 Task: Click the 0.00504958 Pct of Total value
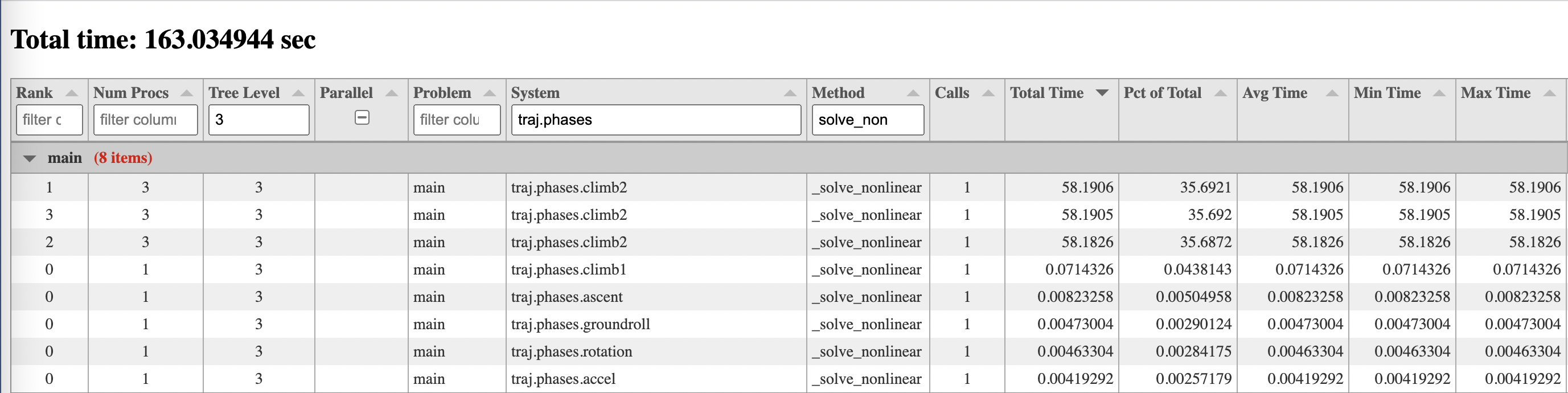[x=1194, y=297]
